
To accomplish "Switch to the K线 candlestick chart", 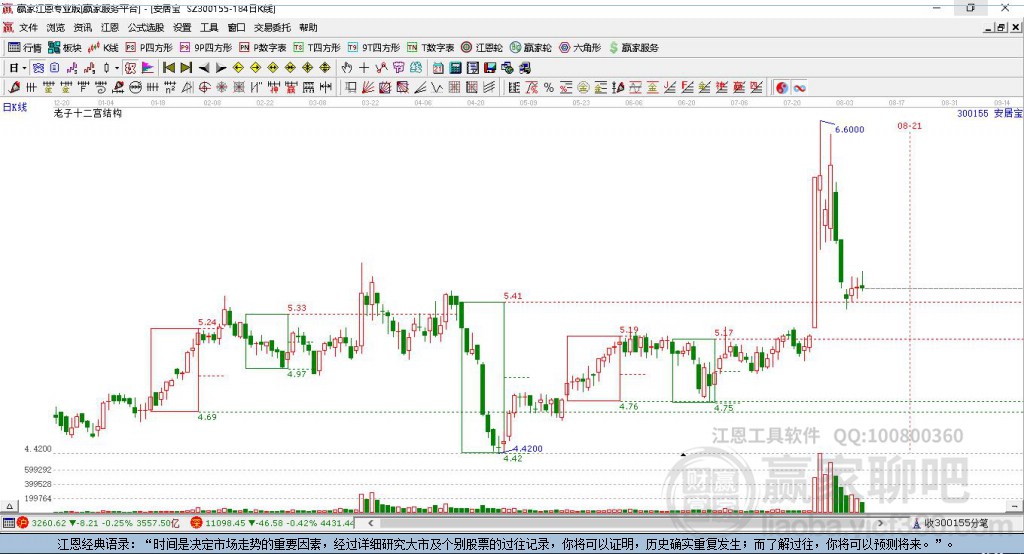I will click(x=103, y=48).
